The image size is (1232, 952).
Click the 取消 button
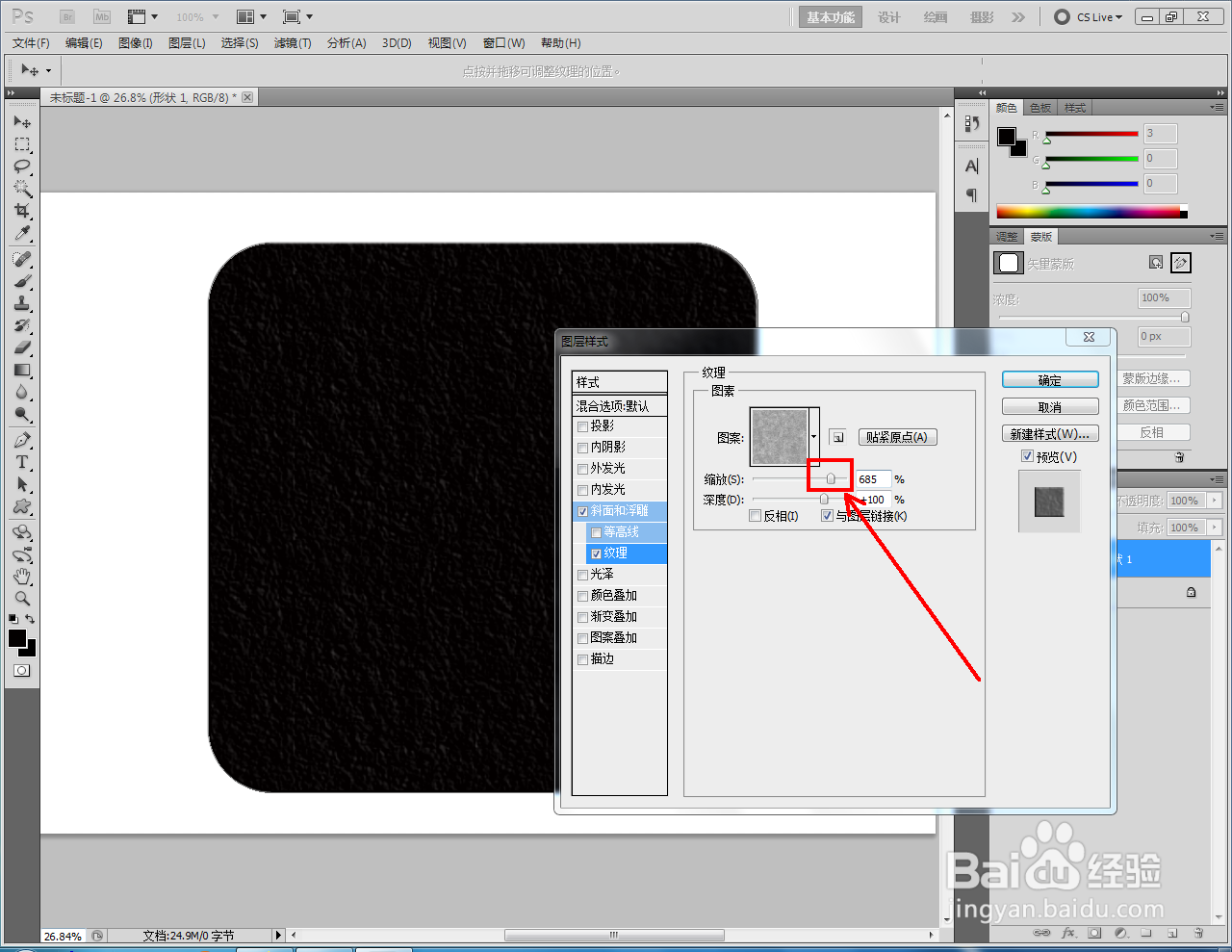(x=1050, y=407)
